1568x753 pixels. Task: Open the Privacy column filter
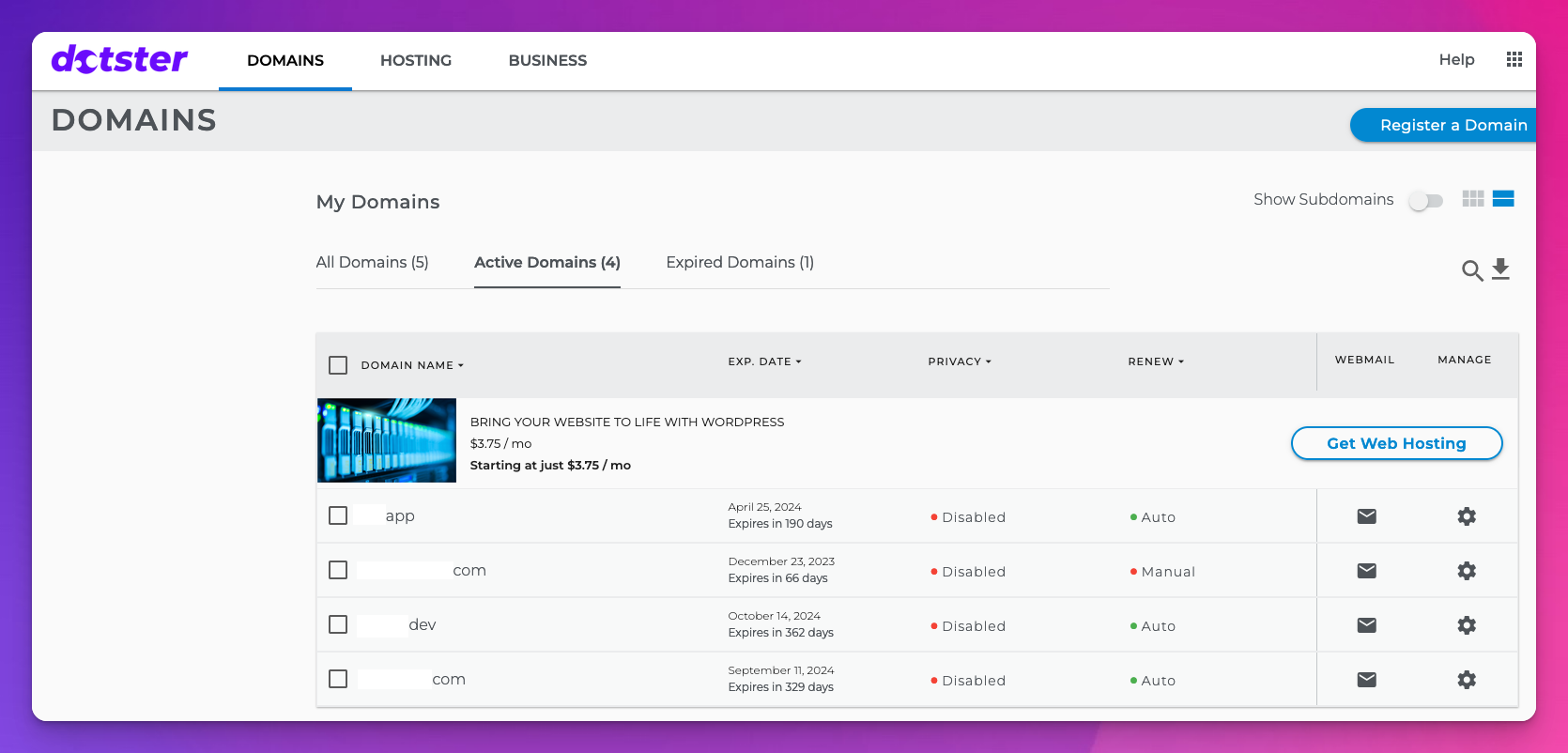click(x=960, y=361)
